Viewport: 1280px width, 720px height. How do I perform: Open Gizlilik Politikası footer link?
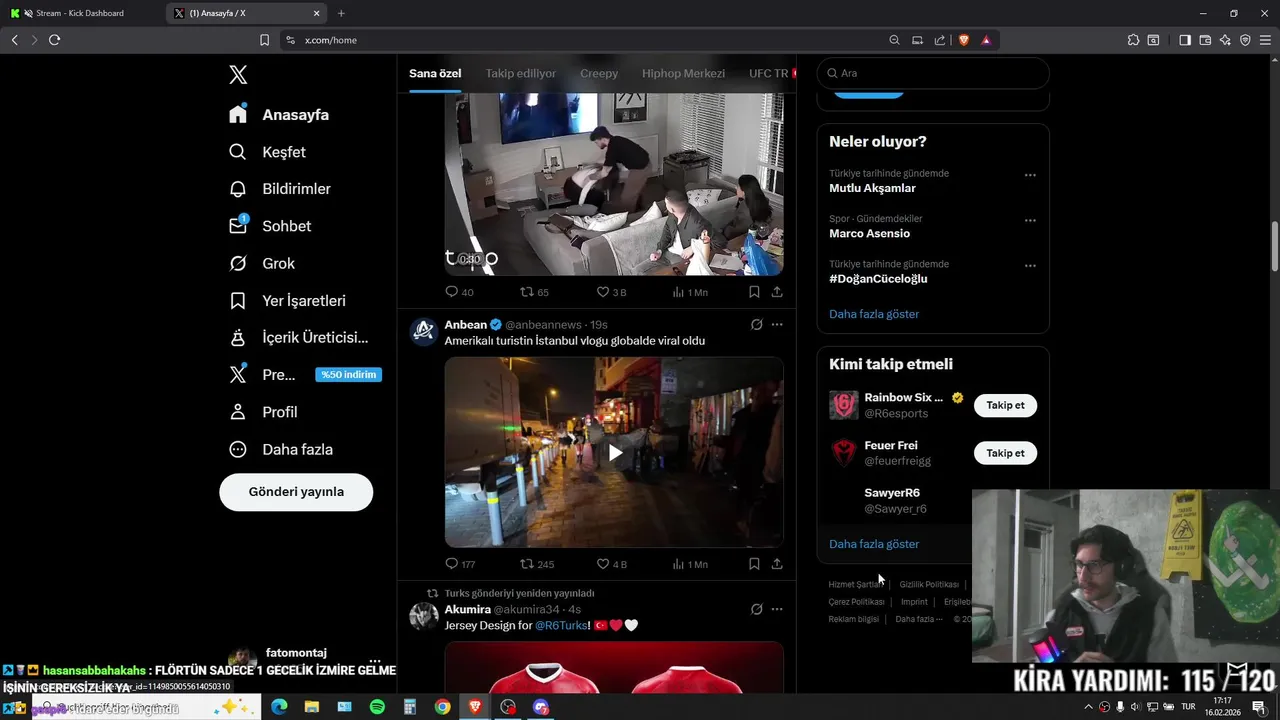pos(929,584)
